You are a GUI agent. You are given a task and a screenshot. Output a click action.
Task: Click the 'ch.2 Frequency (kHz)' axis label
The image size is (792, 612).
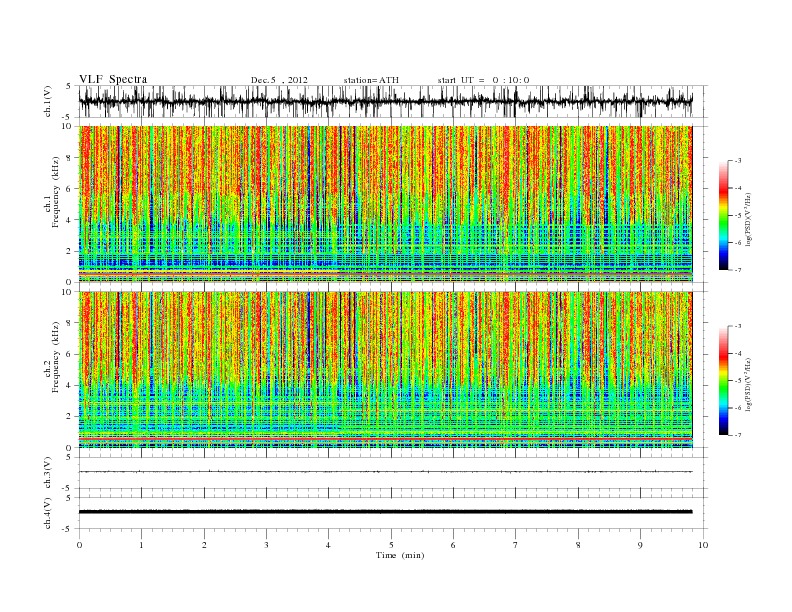(53, 357)
